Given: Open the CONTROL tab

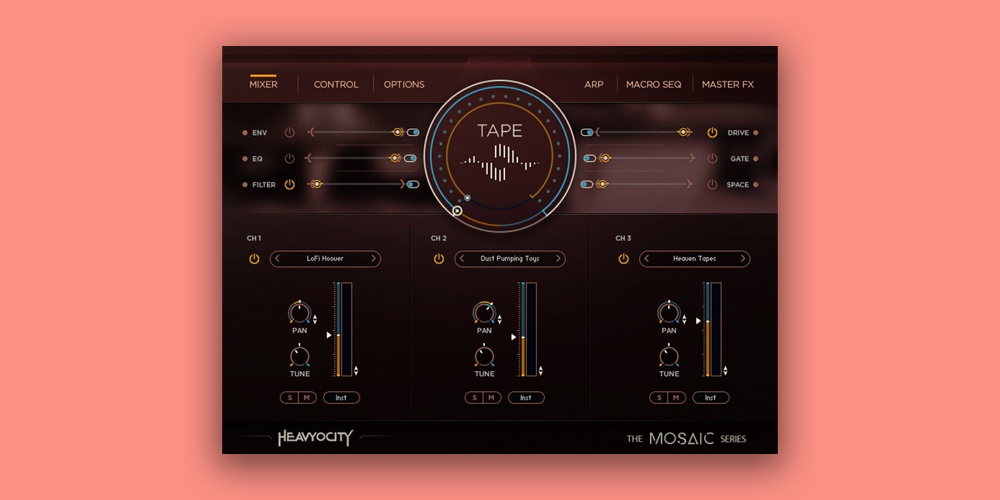Looking at the screenshot, I should (x=336, y=84).
